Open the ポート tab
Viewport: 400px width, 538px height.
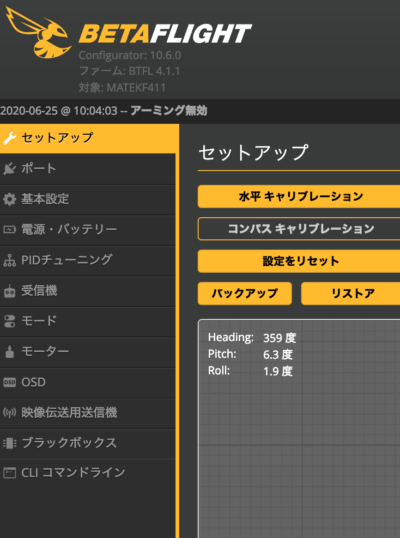point(87,168)
